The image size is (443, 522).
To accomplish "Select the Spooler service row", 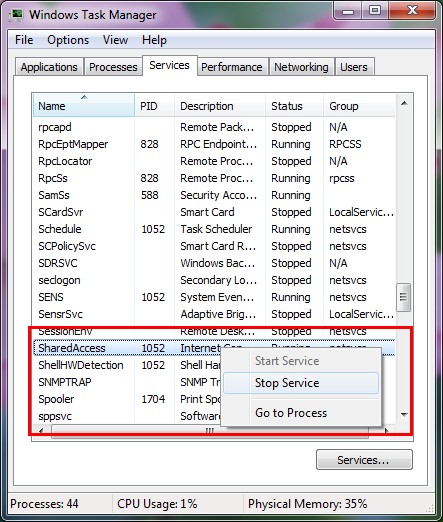I will point(127,399).
